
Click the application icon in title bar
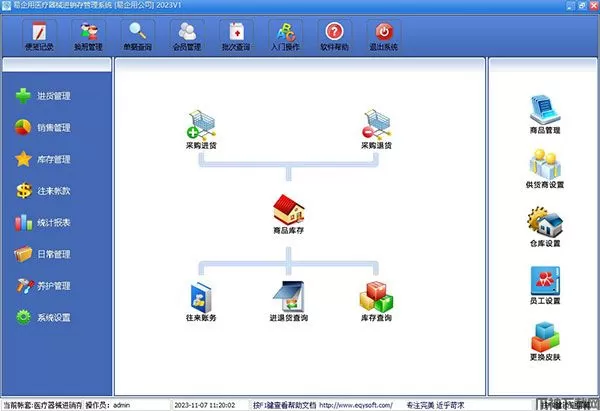[x=6, y=5]
